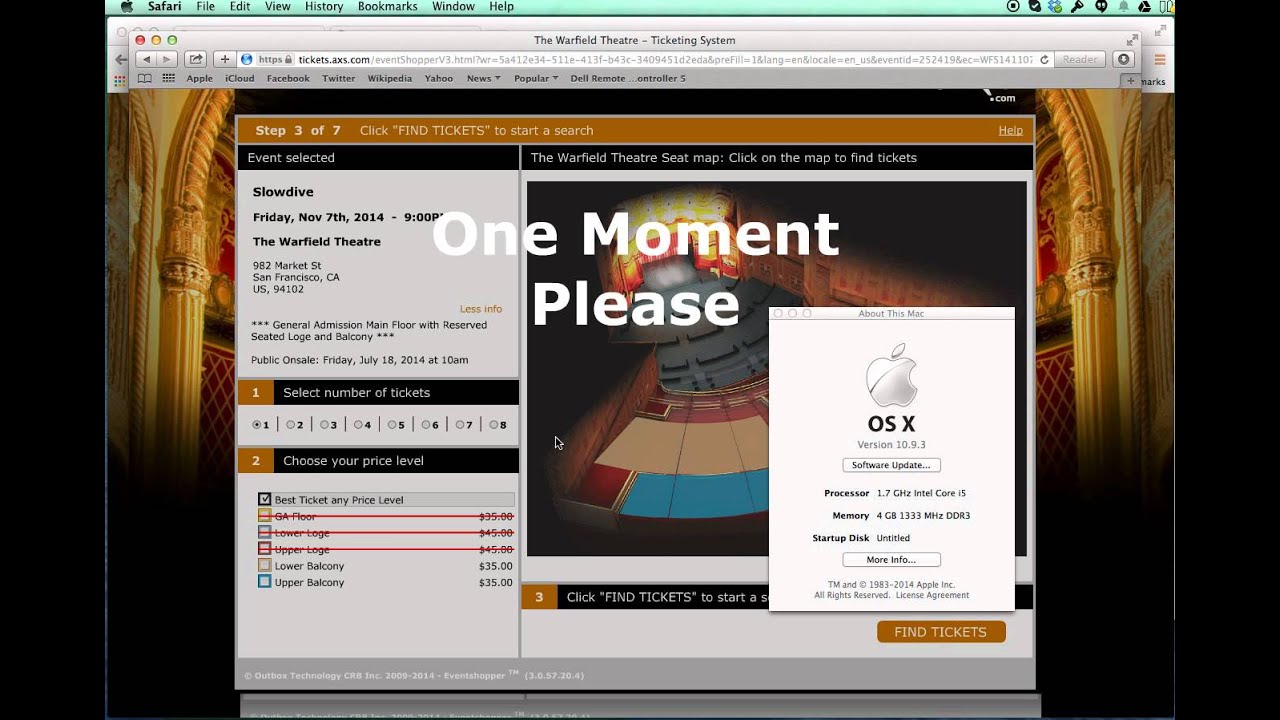The height and width of the screenshot is (720, 1280).
Task: Click Software Update in About This Mac
Action: [x=891, y=465]
